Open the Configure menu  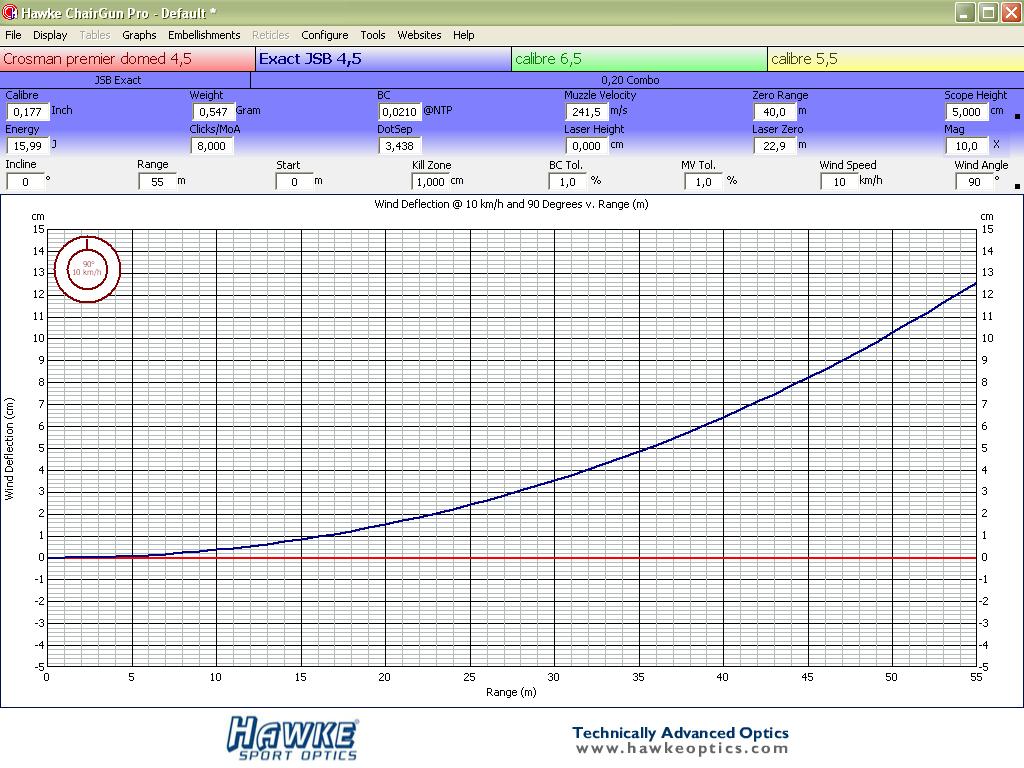[x=325, y=35]
